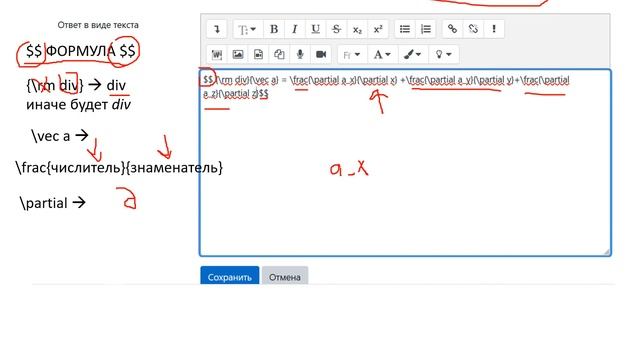Click inside the formula text editor area
The height and width of the screenshot is (360, 640).
405,162
